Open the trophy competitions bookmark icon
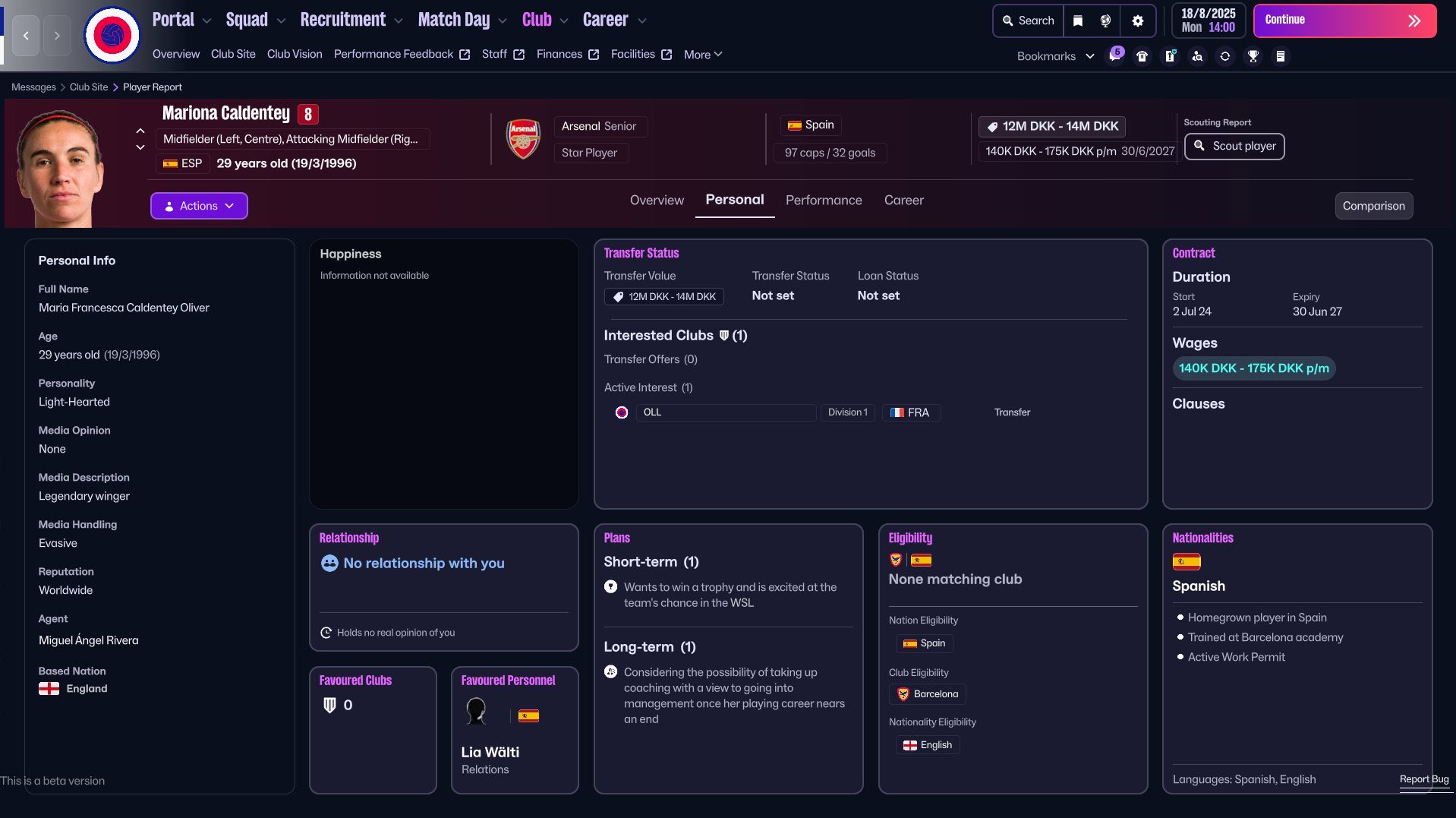 pyautogui.click(x=1253, y=56)
